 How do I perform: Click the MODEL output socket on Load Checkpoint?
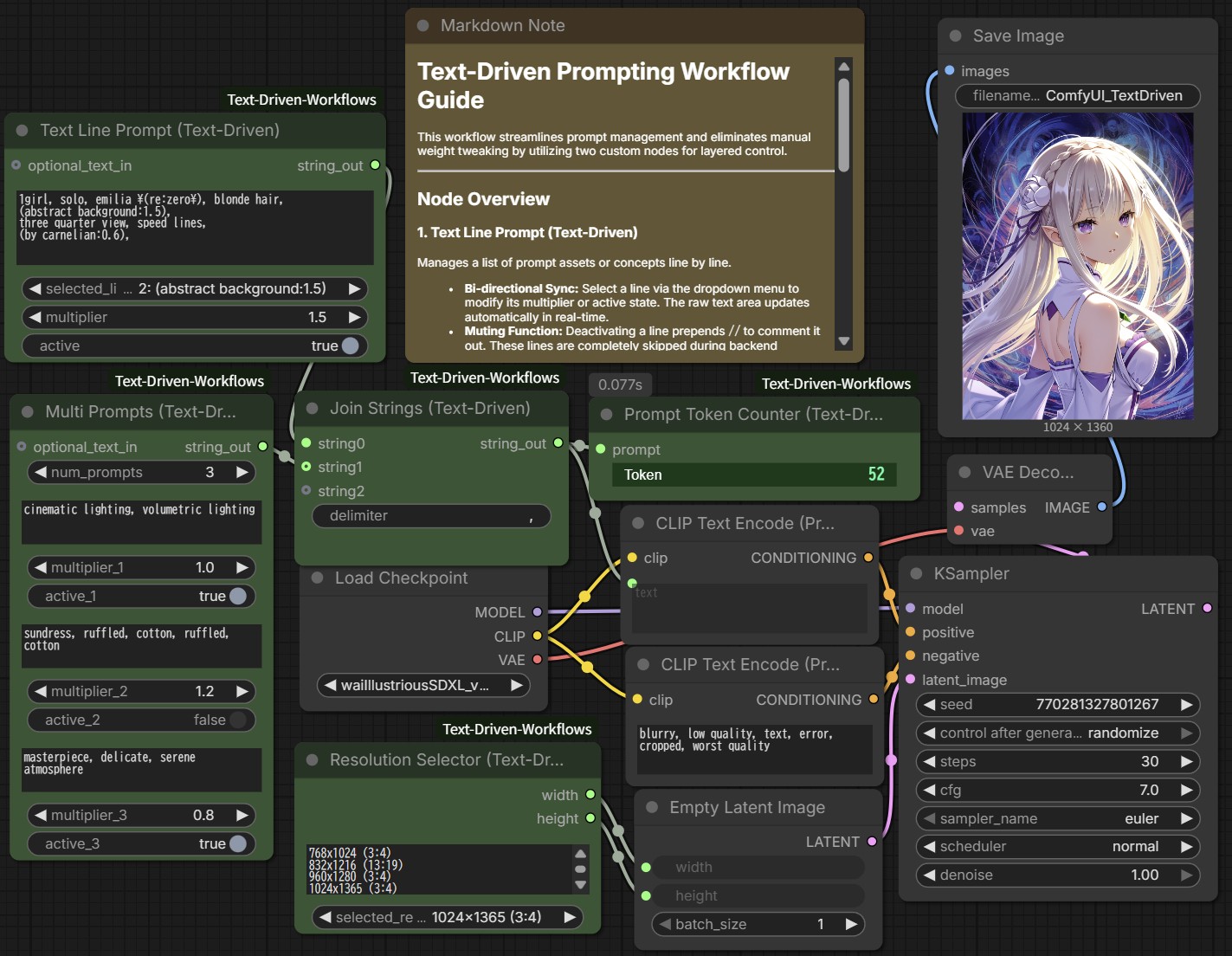click(538, 612)
